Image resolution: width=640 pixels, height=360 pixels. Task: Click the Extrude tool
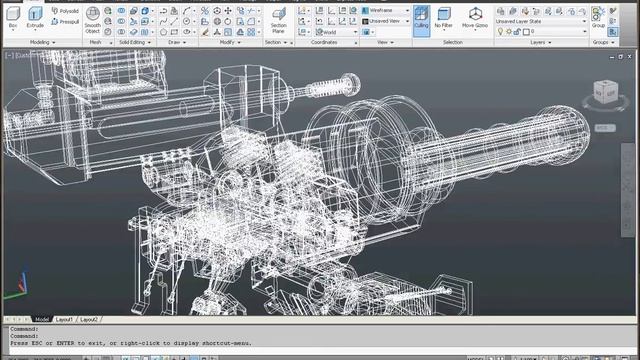[35, 18]
